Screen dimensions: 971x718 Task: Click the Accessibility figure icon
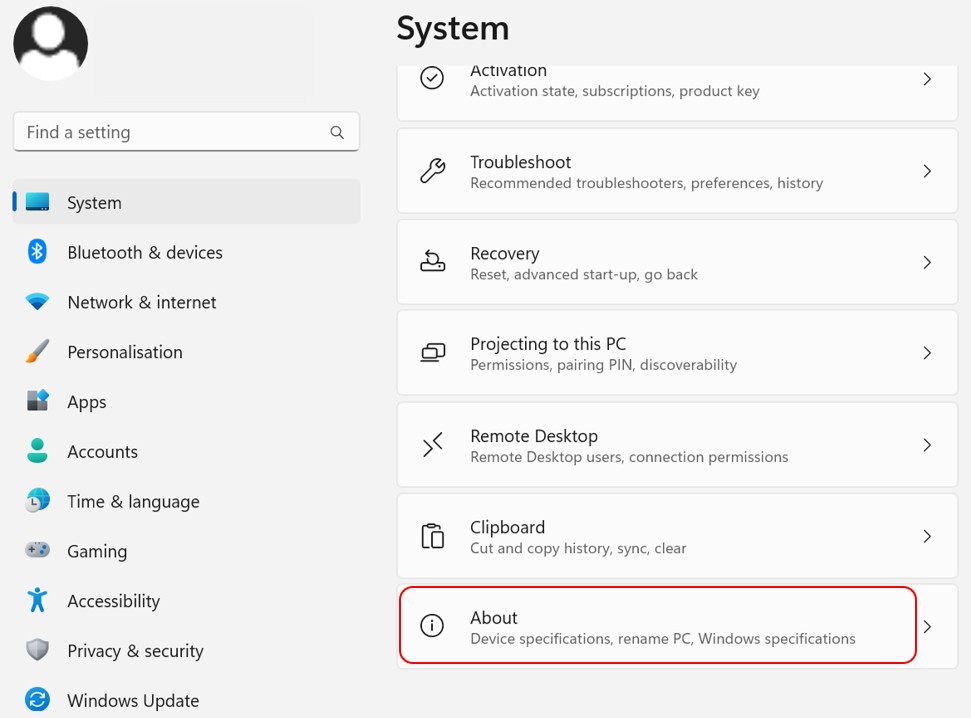[x=37, y=600]
